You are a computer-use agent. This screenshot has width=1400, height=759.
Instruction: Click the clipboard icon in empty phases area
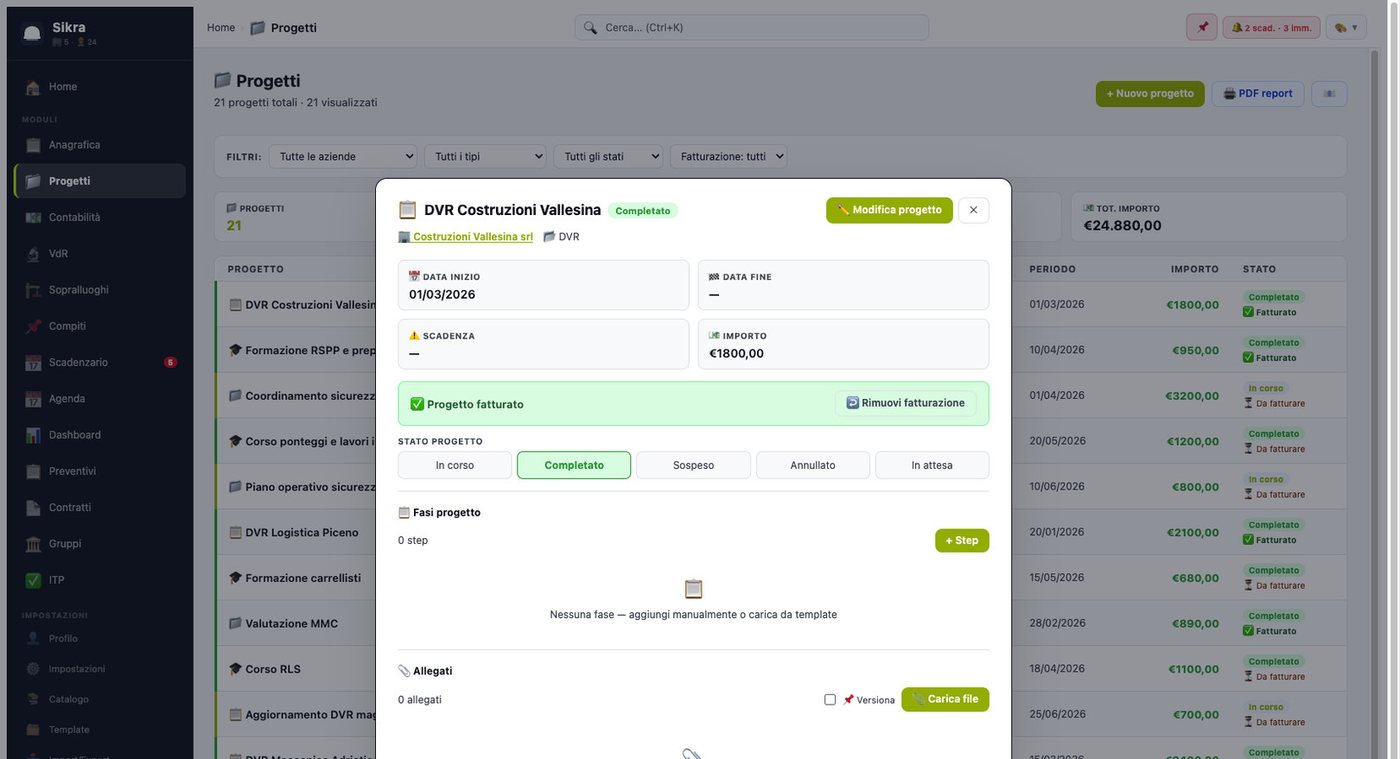click(x=693, y=589)
